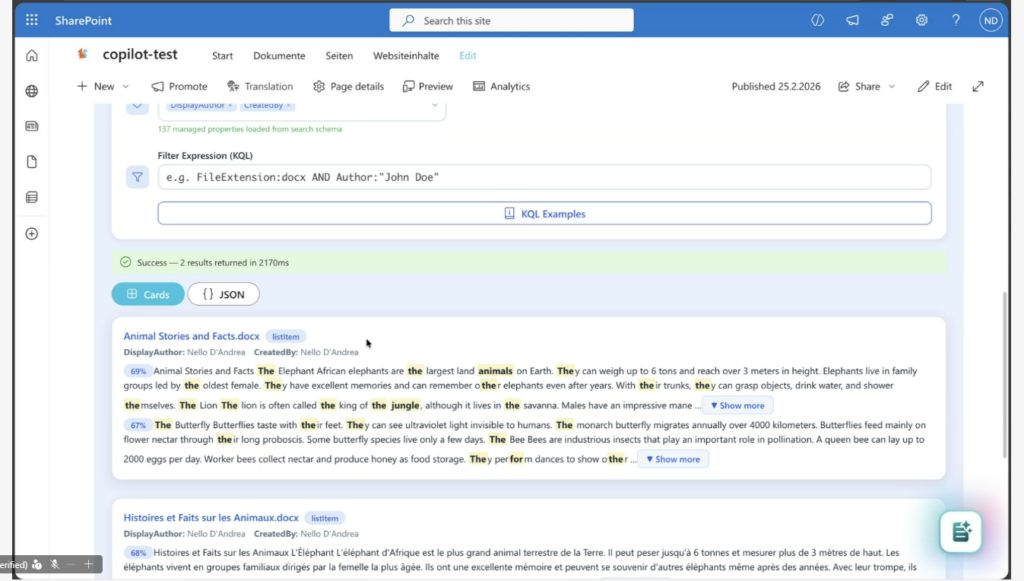The height and width of the screenshot is (581, 1024).
Task: Collapse the properties section chevron icon
Action: pyautogui.click(x=137, y=106)
